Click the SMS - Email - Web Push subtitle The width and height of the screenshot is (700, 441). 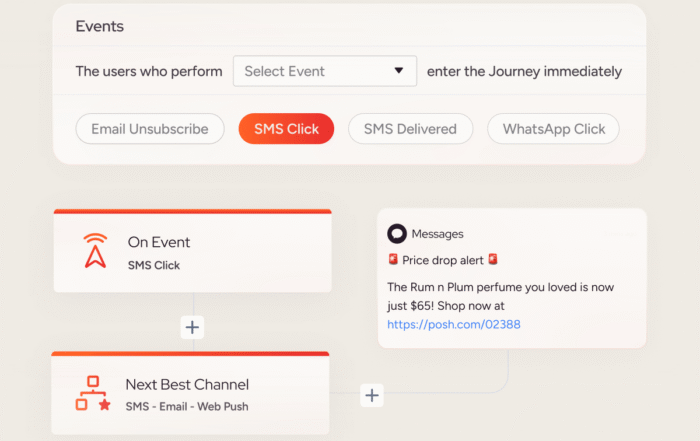[187, 406]
